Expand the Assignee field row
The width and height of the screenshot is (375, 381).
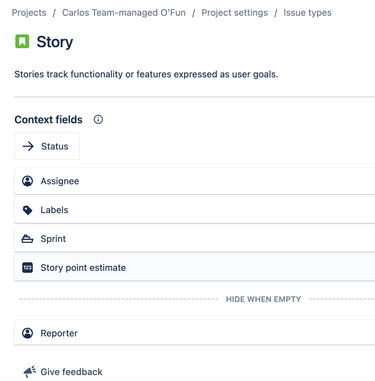click(195, 181)
